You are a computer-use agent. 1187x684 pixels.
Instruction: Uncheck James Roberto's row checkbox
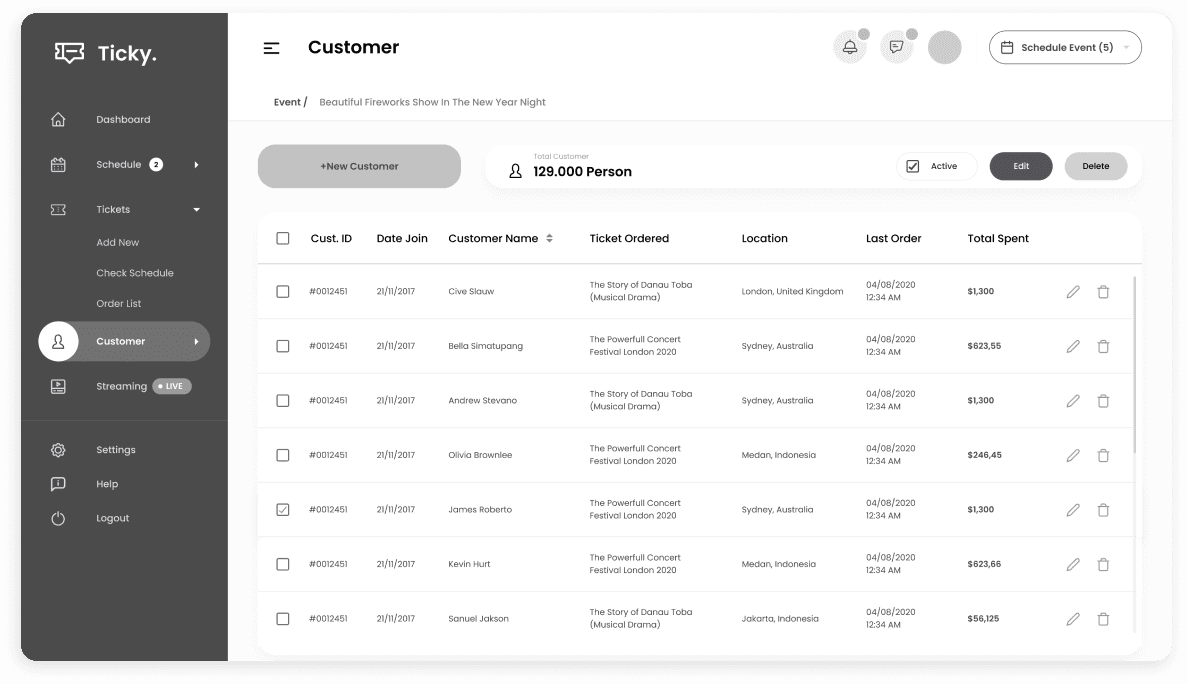tap(281, 509)
